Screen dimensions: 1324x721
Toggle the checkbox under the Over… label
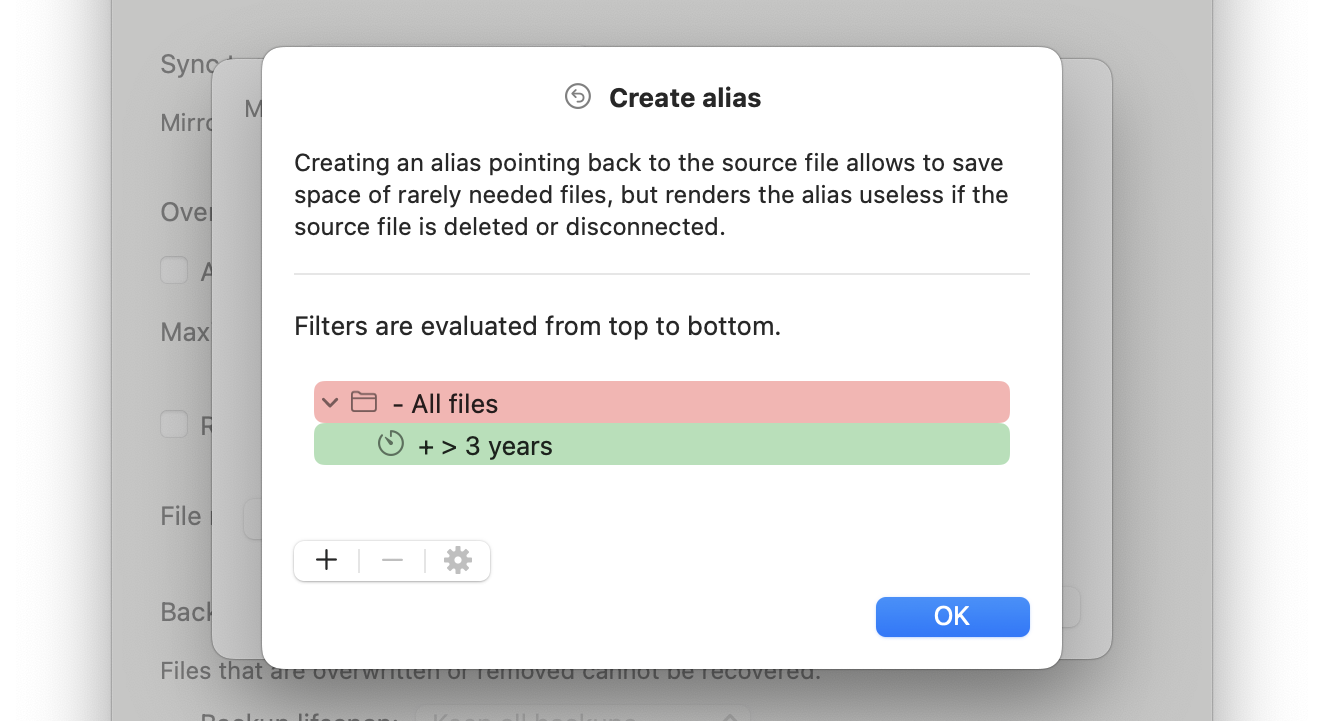[x=175, y=270]
